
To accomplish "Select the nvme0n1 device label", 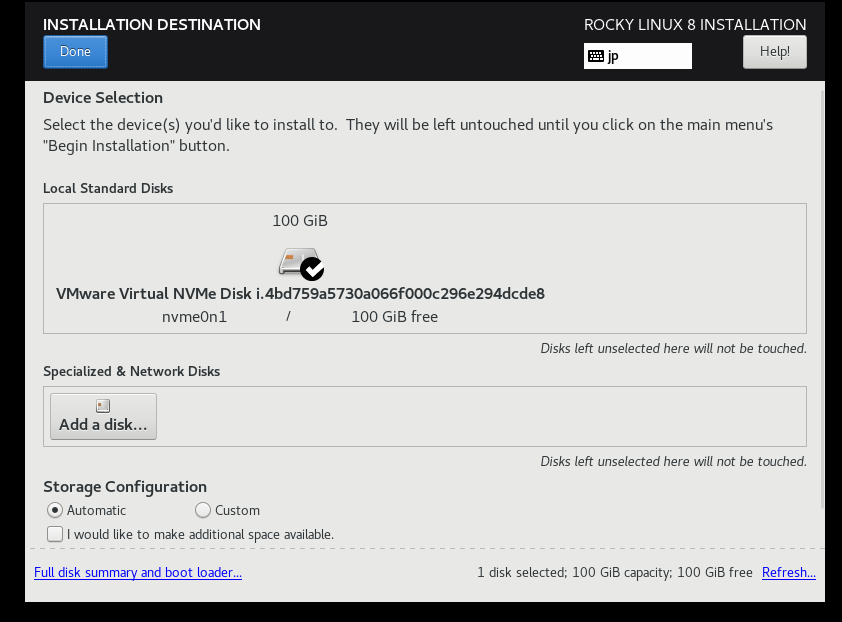I will point(194,316).
